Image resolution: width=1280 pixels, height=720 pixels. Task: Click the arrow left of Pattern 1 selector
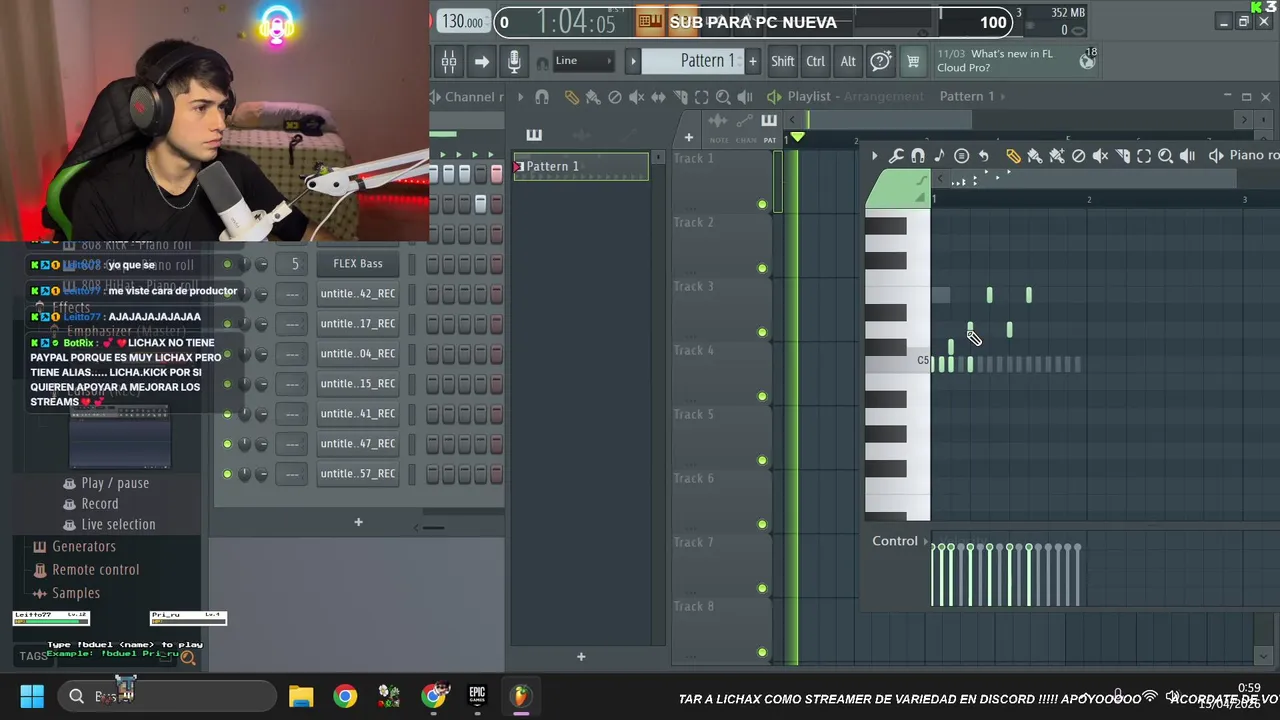[633, 61]
